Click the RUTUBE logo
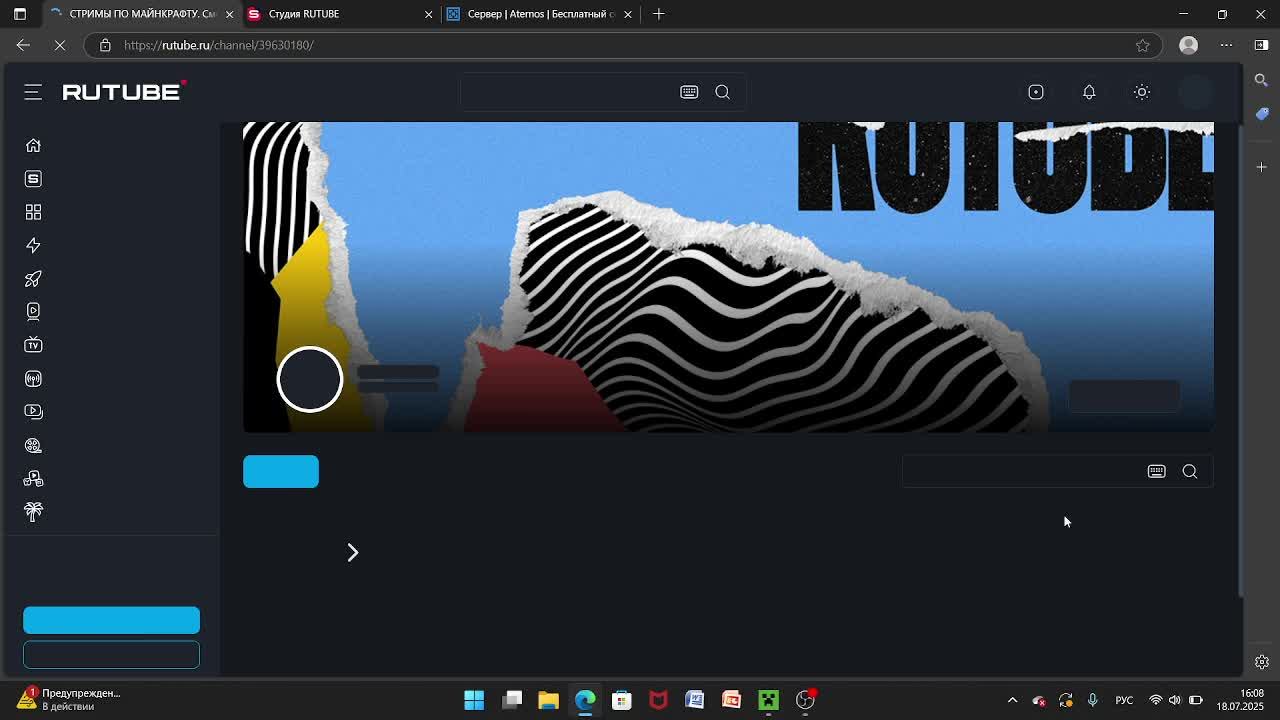 pos(124,92)
